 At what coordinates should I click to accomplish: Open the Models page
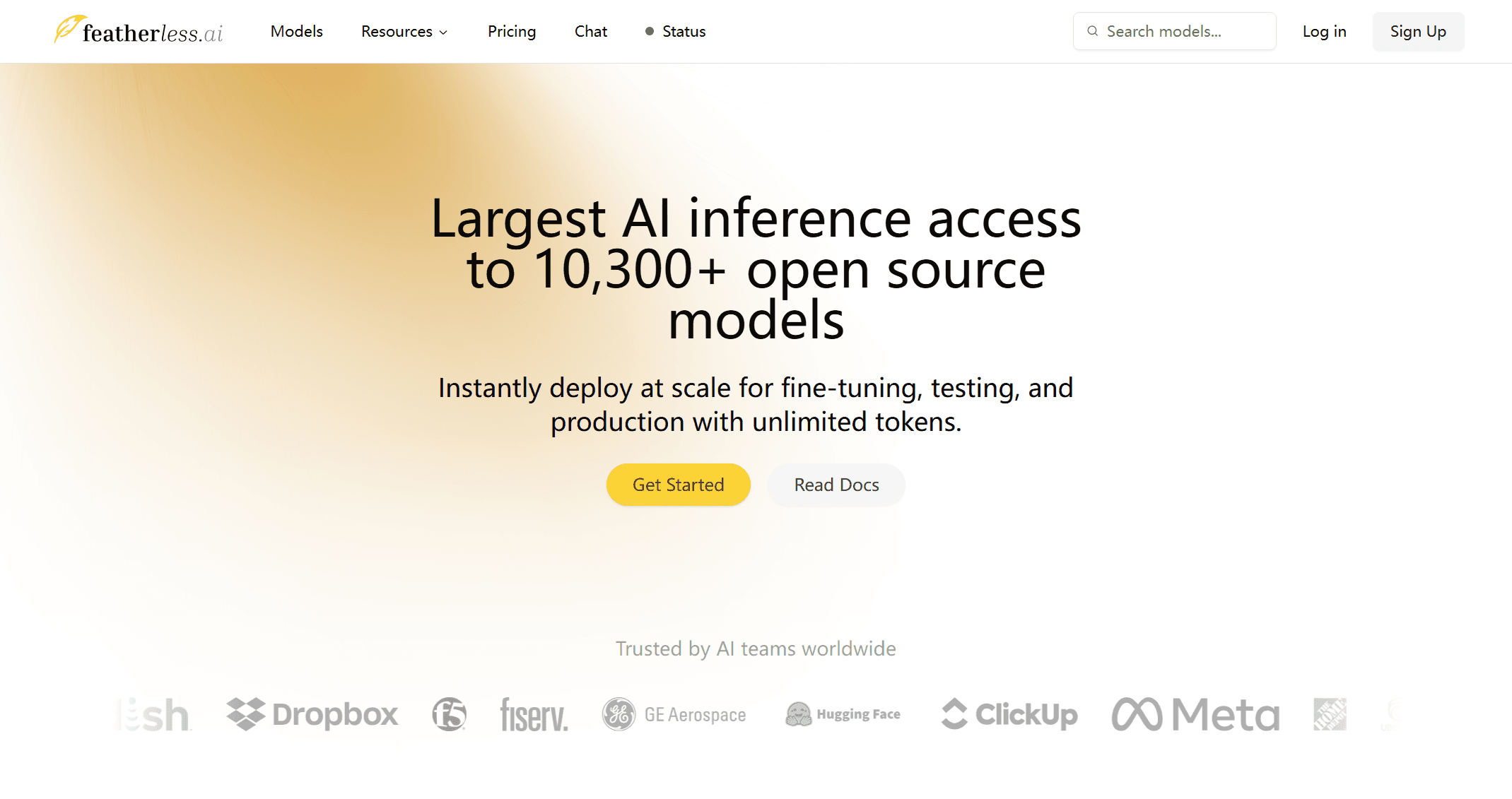[x=296, y=31]
